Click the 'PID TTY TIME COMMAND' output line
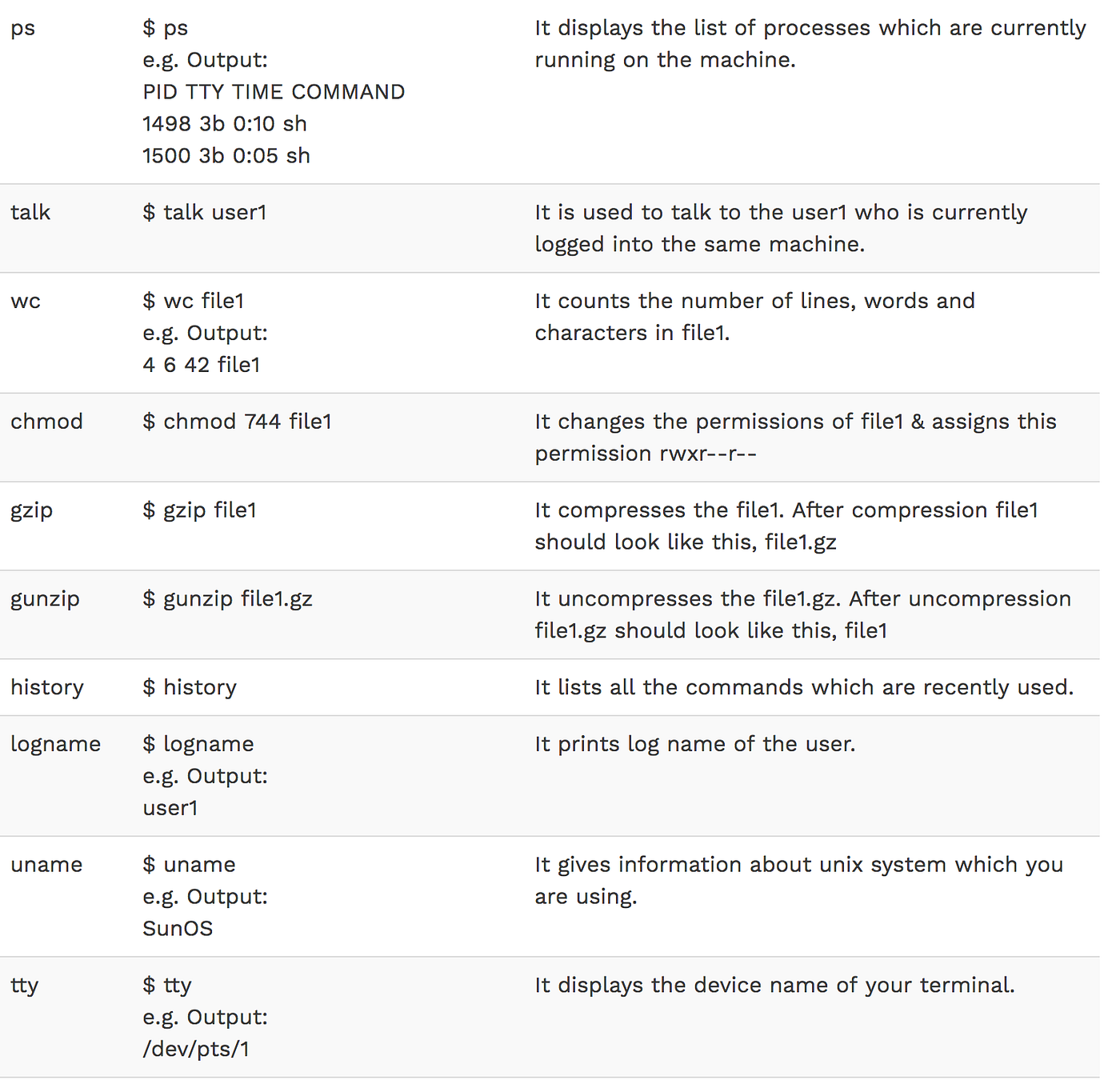Screen dimensions: 1120x1084 point(274,92)
